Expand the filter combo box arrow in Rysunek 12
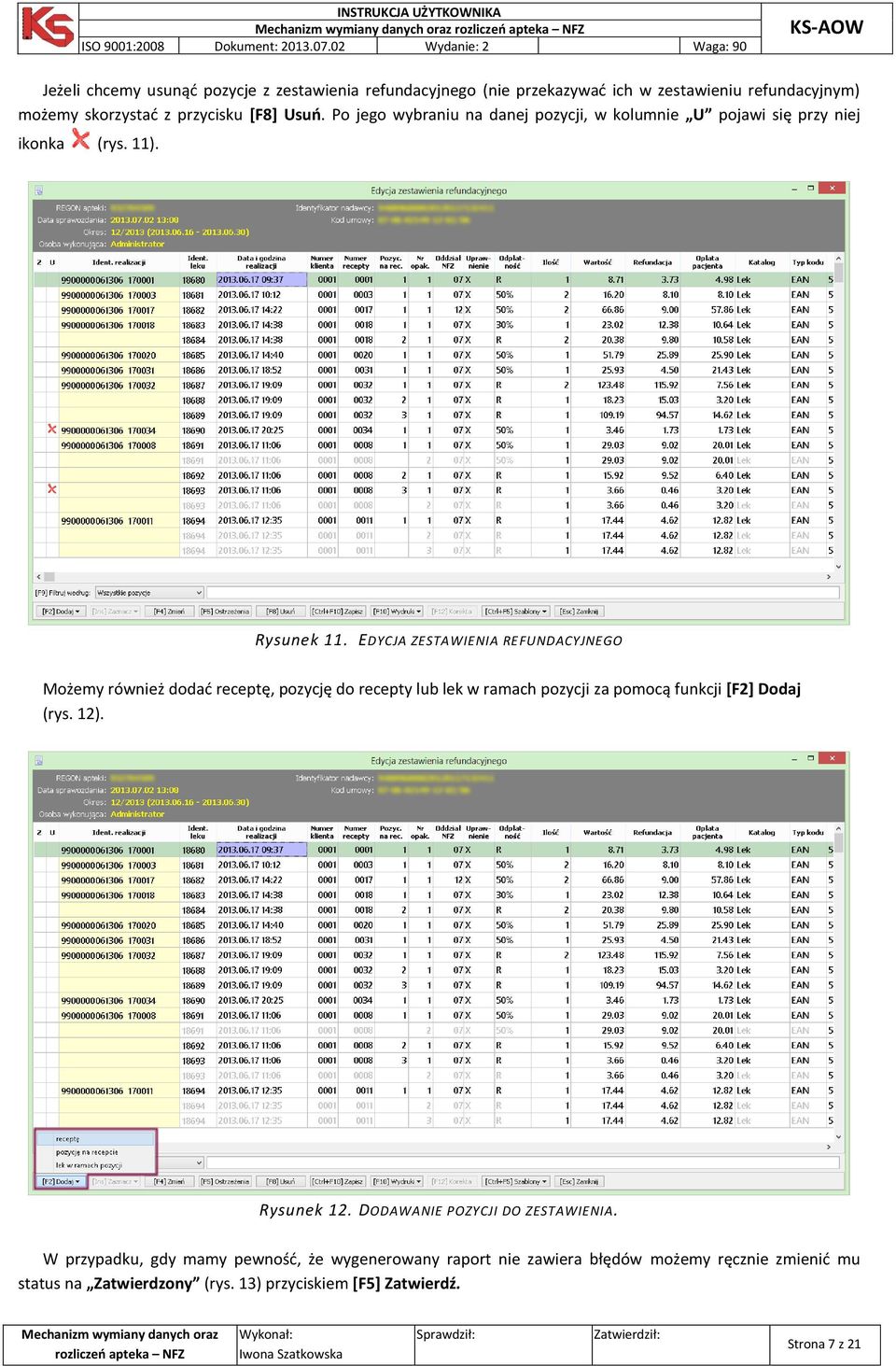Screen dimensions: 896x1366 pyautogui.click(x=199, y=1162)
